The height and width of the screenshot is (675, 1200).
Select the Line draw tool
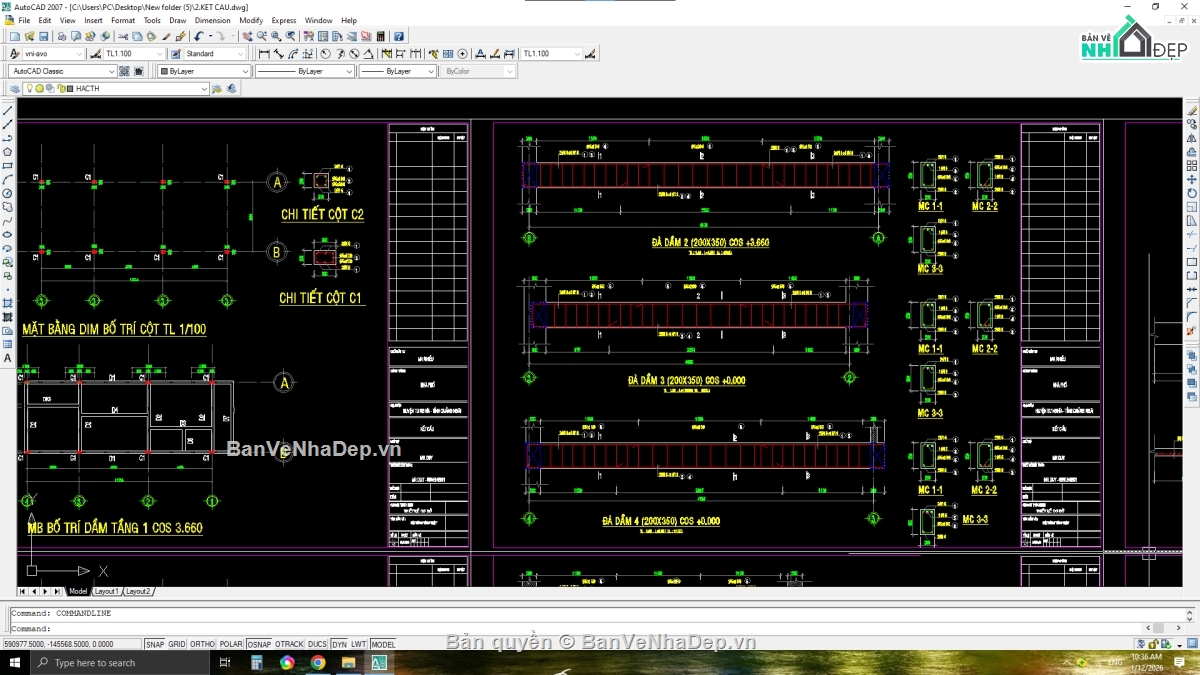coord(8,111)
